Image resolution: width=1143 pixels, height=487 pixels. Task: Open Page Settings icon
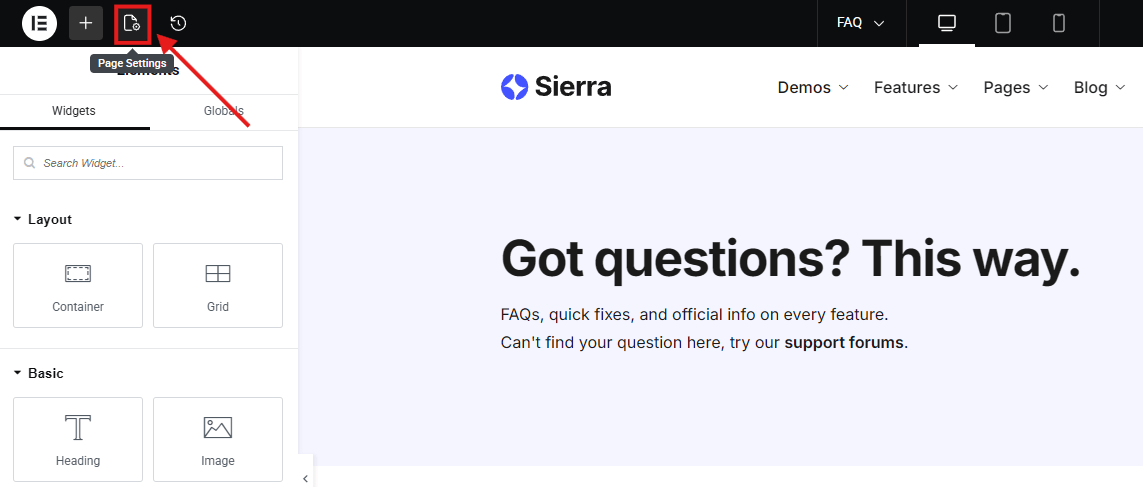132,23
